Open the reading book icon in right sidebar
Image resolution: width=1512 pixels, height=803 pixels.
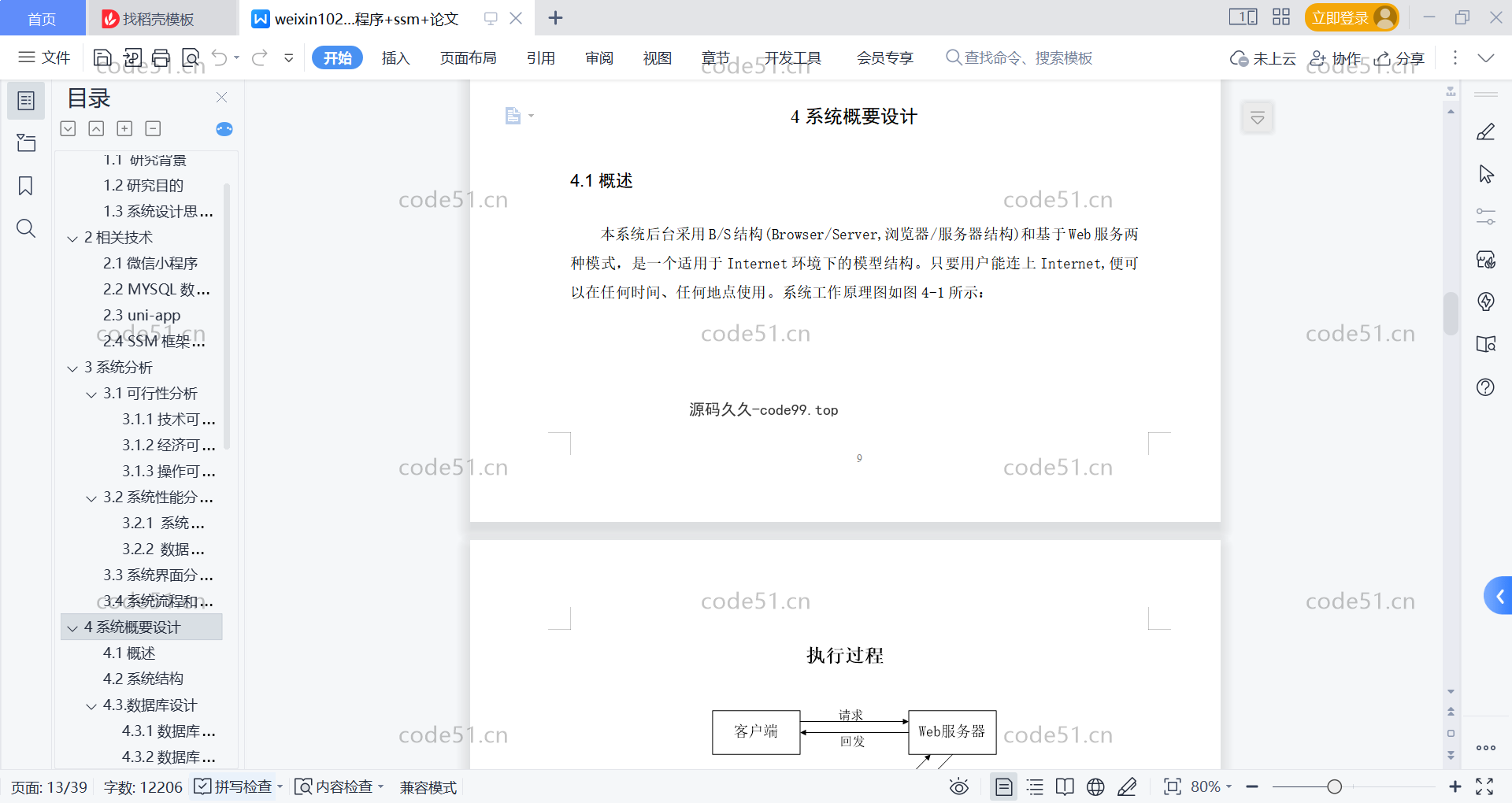pos(1486,344)
